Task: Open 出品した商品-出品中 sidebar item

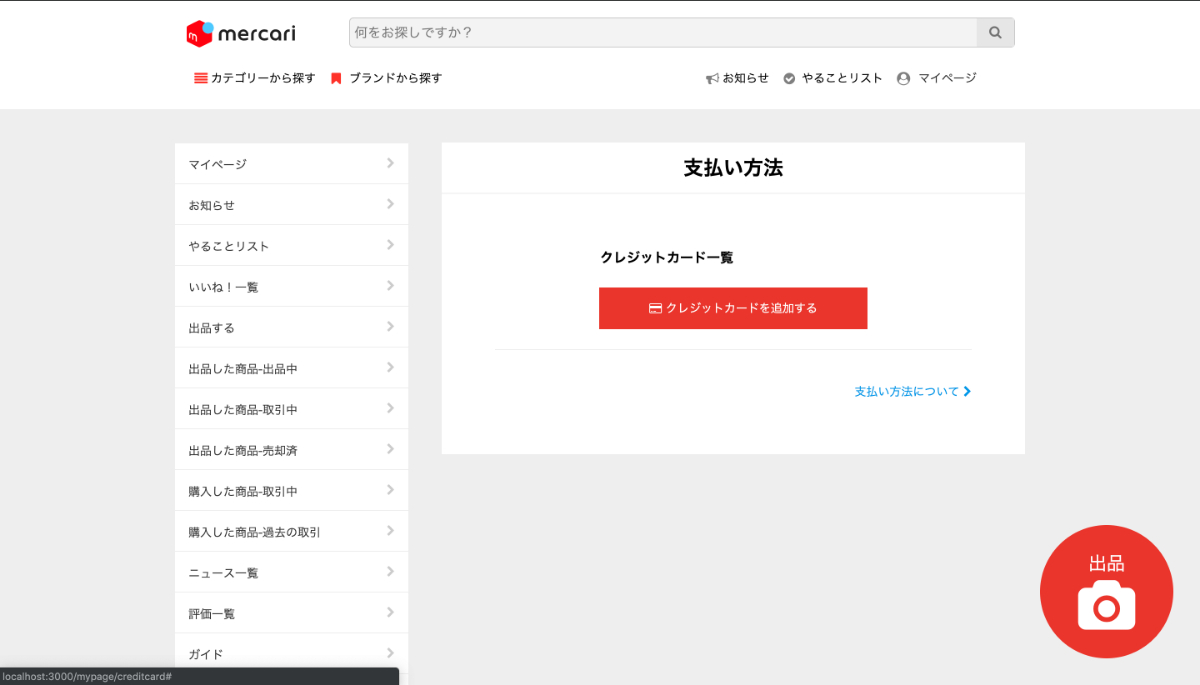Action: click(243, 369)
